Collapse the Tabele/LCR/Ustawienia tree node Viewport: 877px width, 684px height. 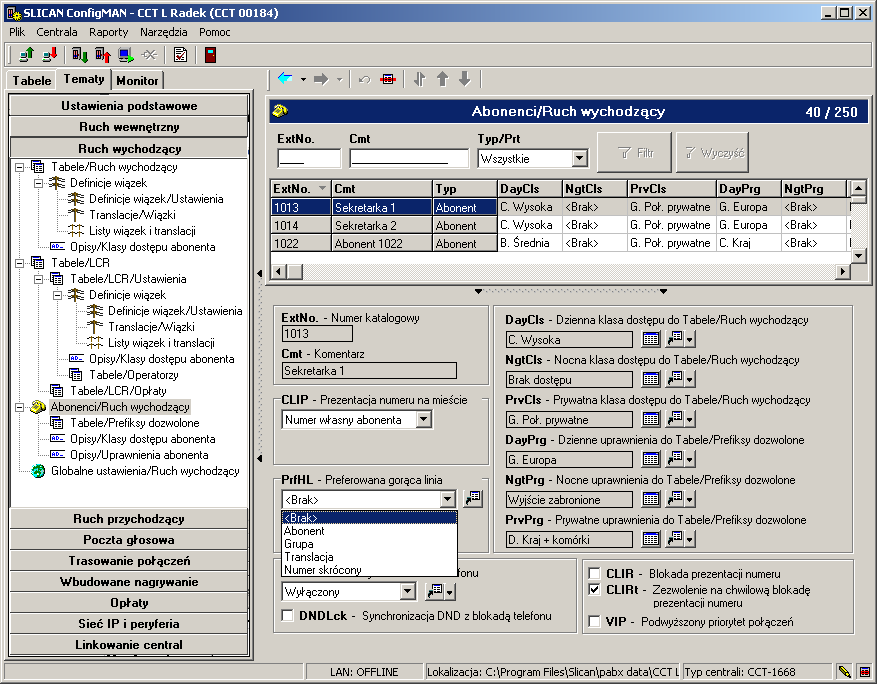(x=39, y=279)
